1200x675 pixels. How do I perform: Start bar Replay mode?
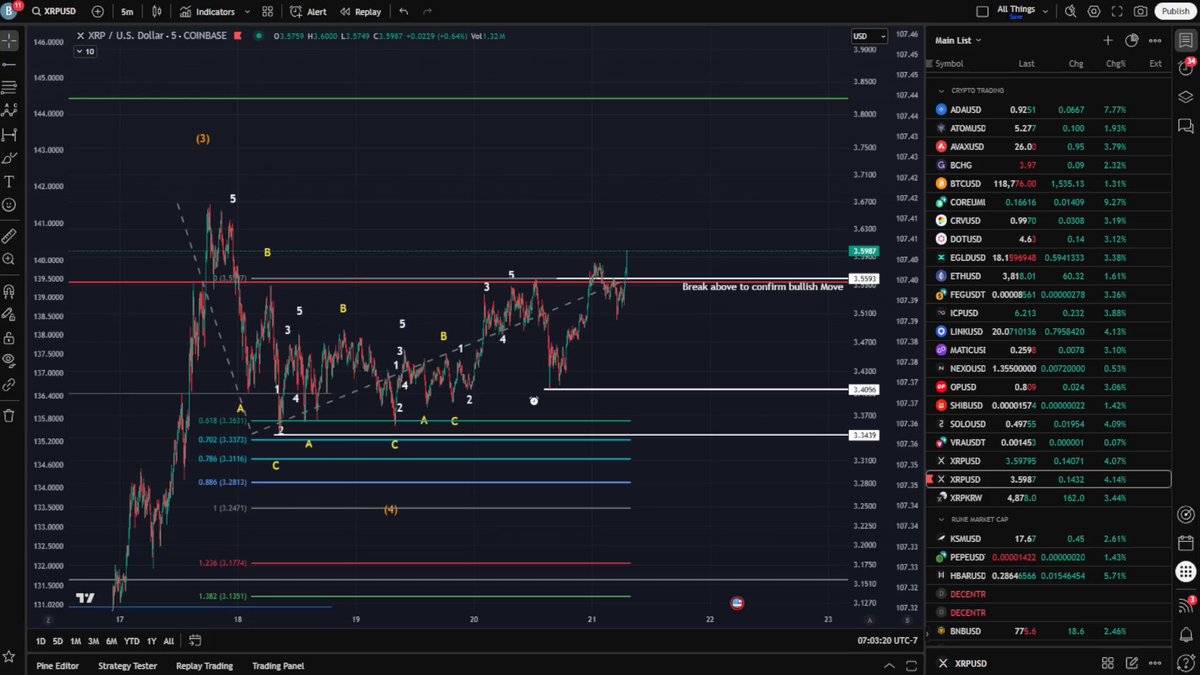pos(360,12)
